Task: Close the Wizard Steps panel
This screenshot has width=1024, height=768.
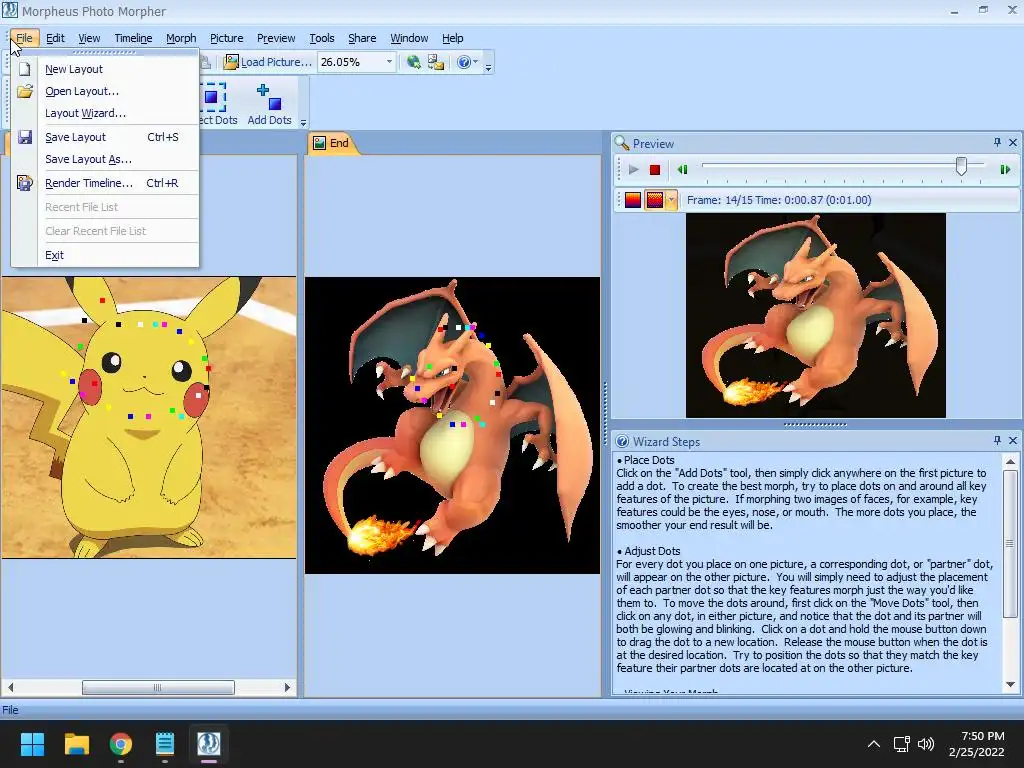Action: tap(1013, 441)
